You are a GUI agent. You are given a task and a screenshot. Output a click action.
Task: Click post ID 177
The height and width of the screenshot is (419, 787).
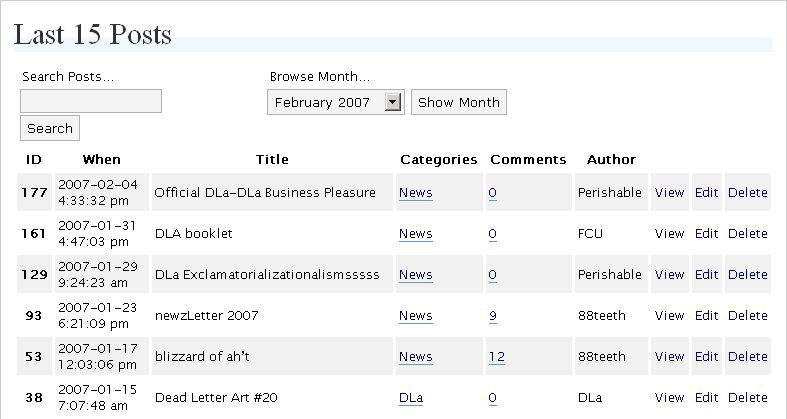tap(34, 193)
